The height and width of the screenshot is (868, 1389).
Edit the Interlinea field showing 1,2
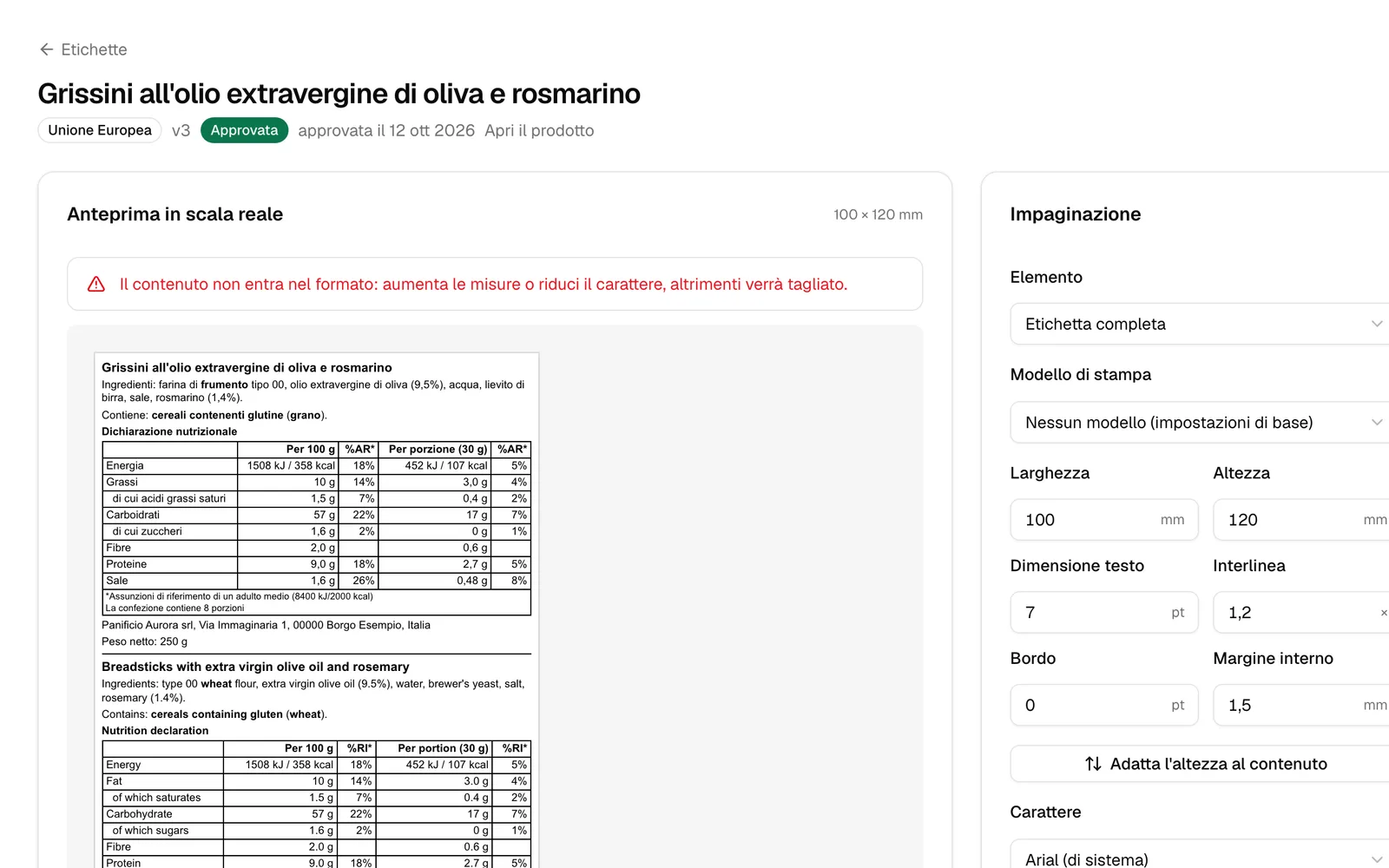[1302, 613]
